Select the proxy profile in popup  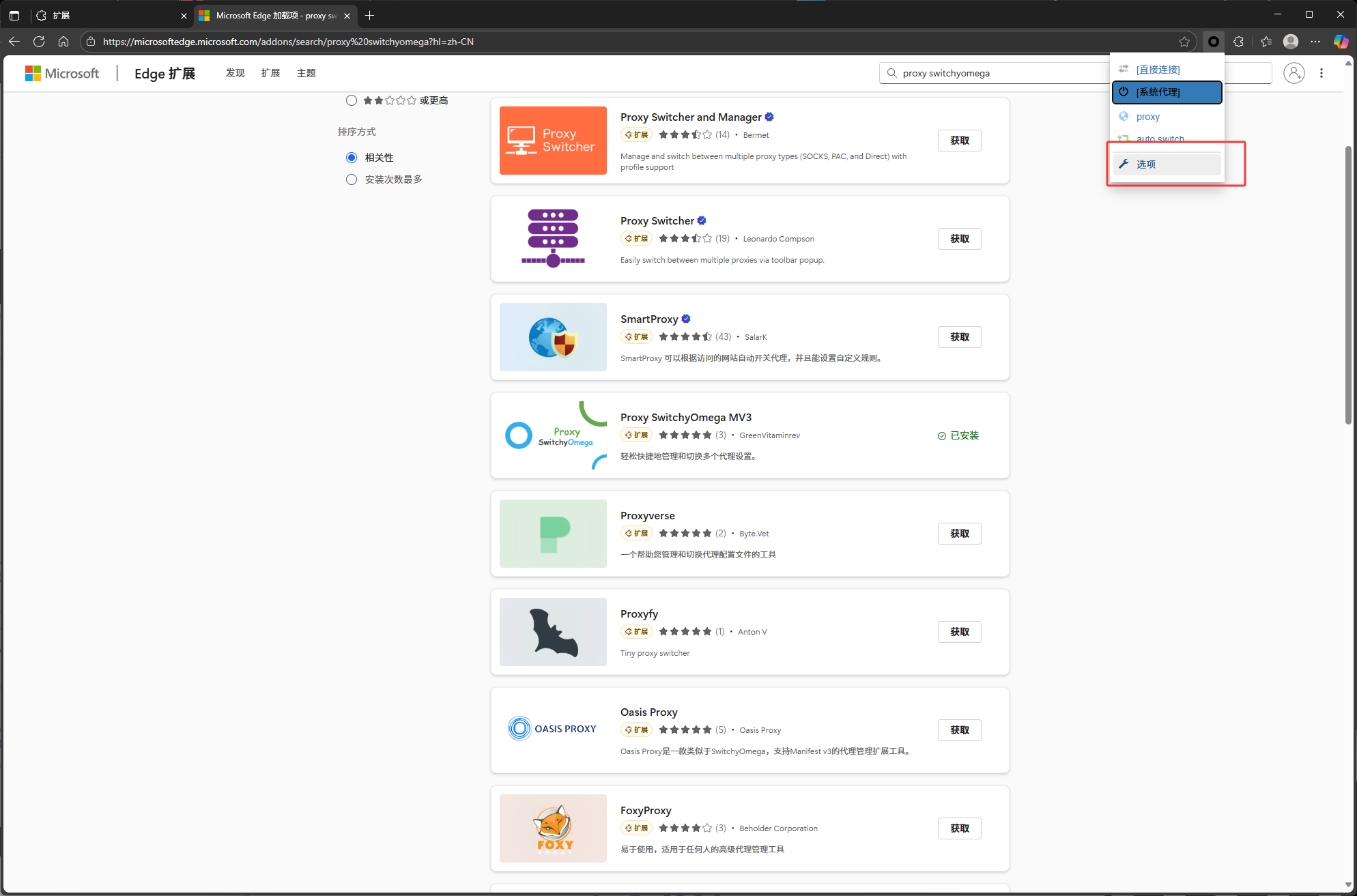[x=1147, y=117]
